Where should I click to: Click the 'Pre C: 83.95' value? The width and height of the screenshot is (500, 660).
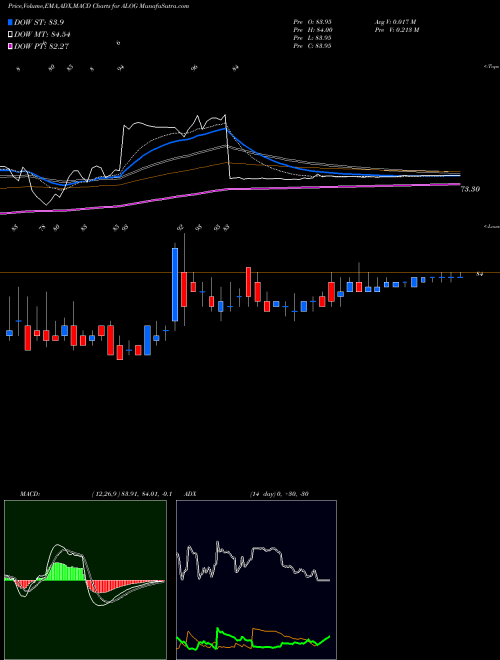click(x=313, y=46)
